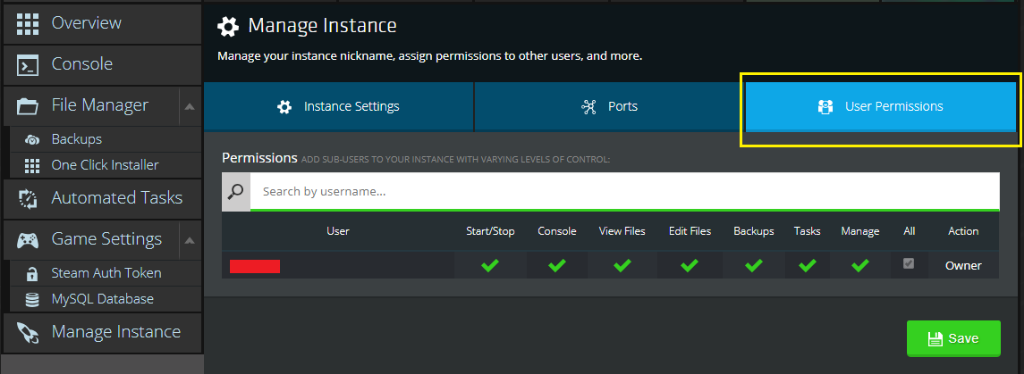Image resolution: width=1024 pixels, height=374 pixels.
Task: Click the Console column header
Action: pyautogui.click(x=557, y=231)
